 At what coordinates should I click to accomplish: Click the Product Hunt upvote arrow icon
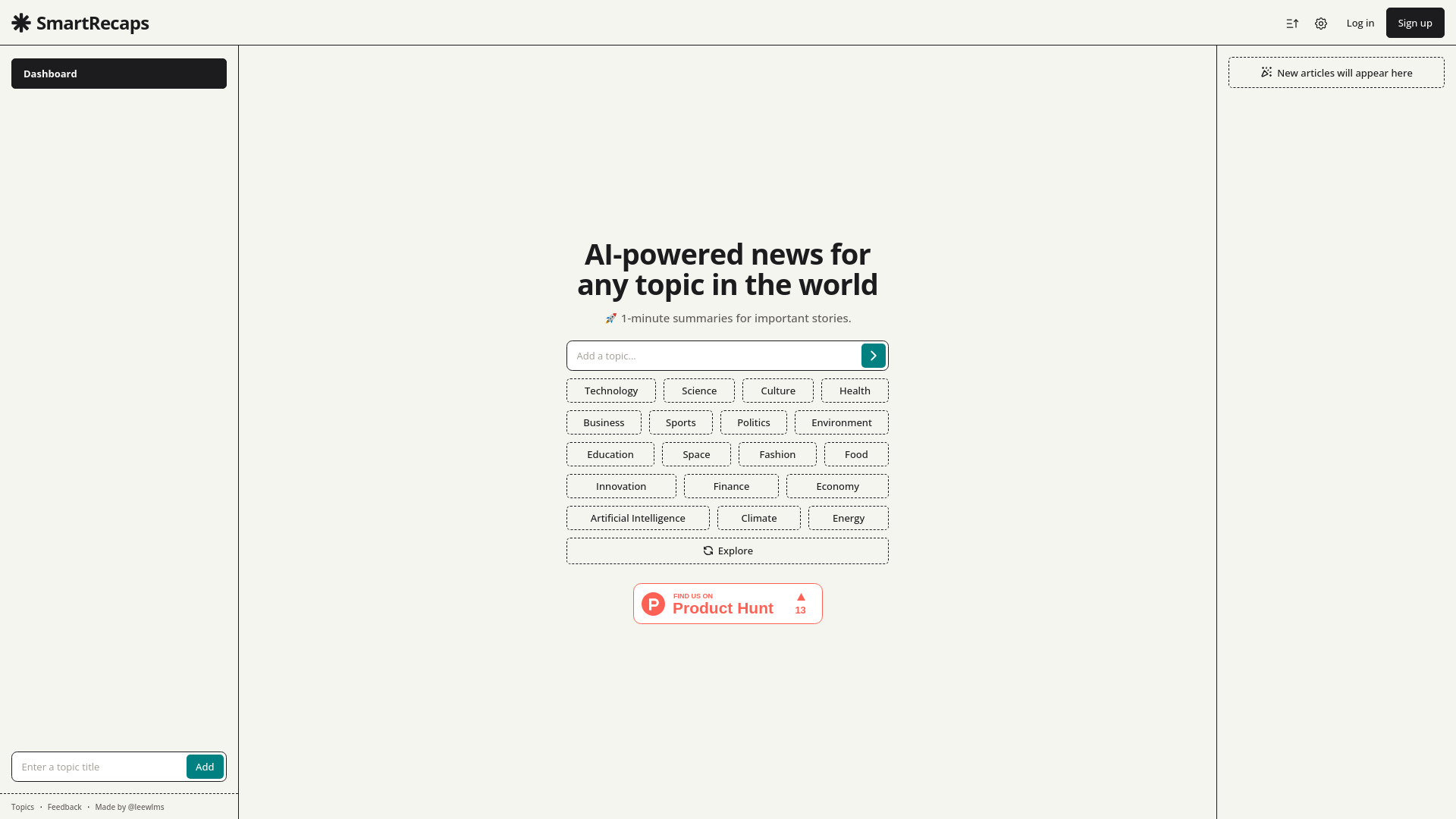click(800, 596)
